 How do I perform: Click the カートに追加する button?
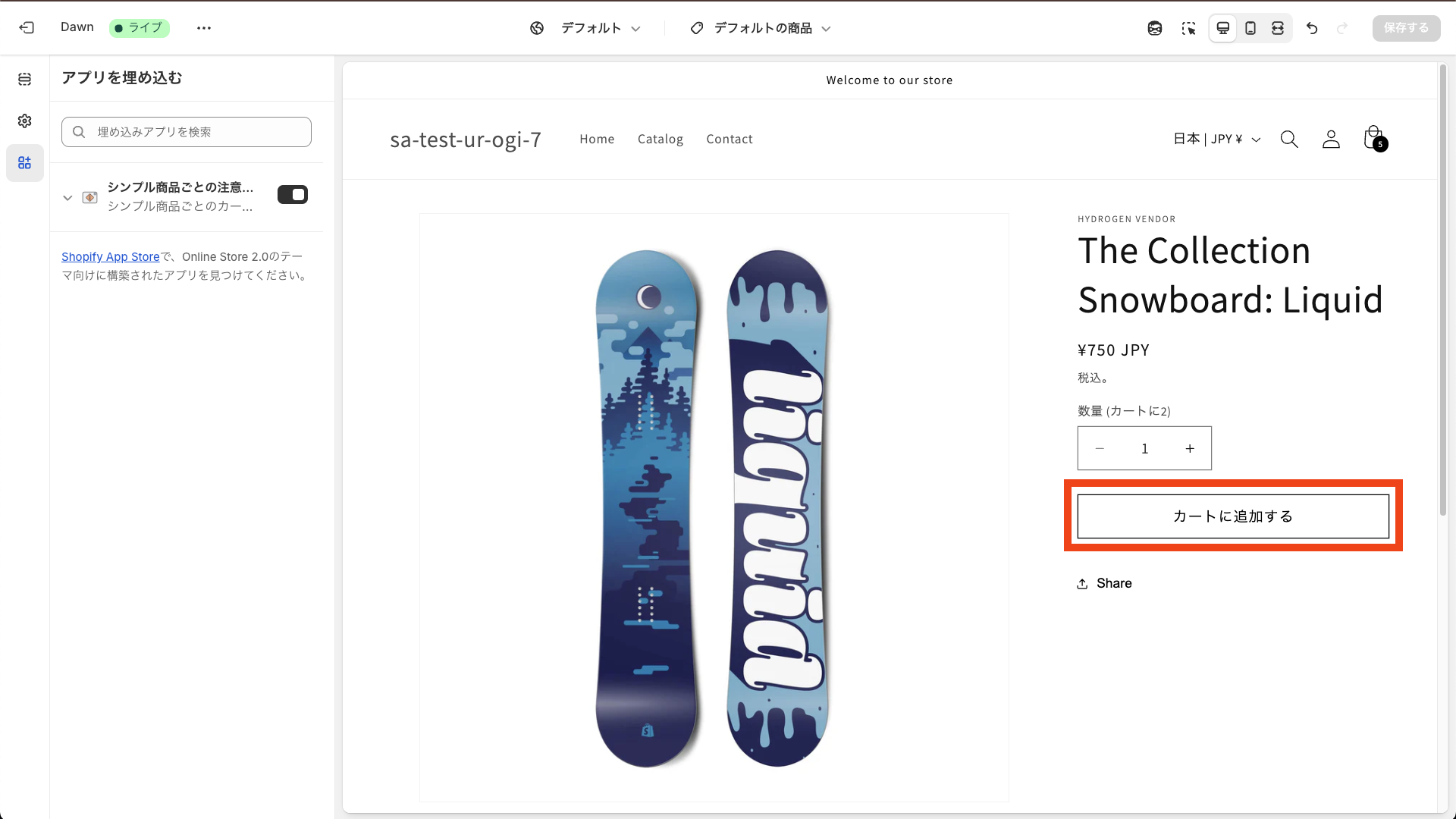coord(1232,516)
